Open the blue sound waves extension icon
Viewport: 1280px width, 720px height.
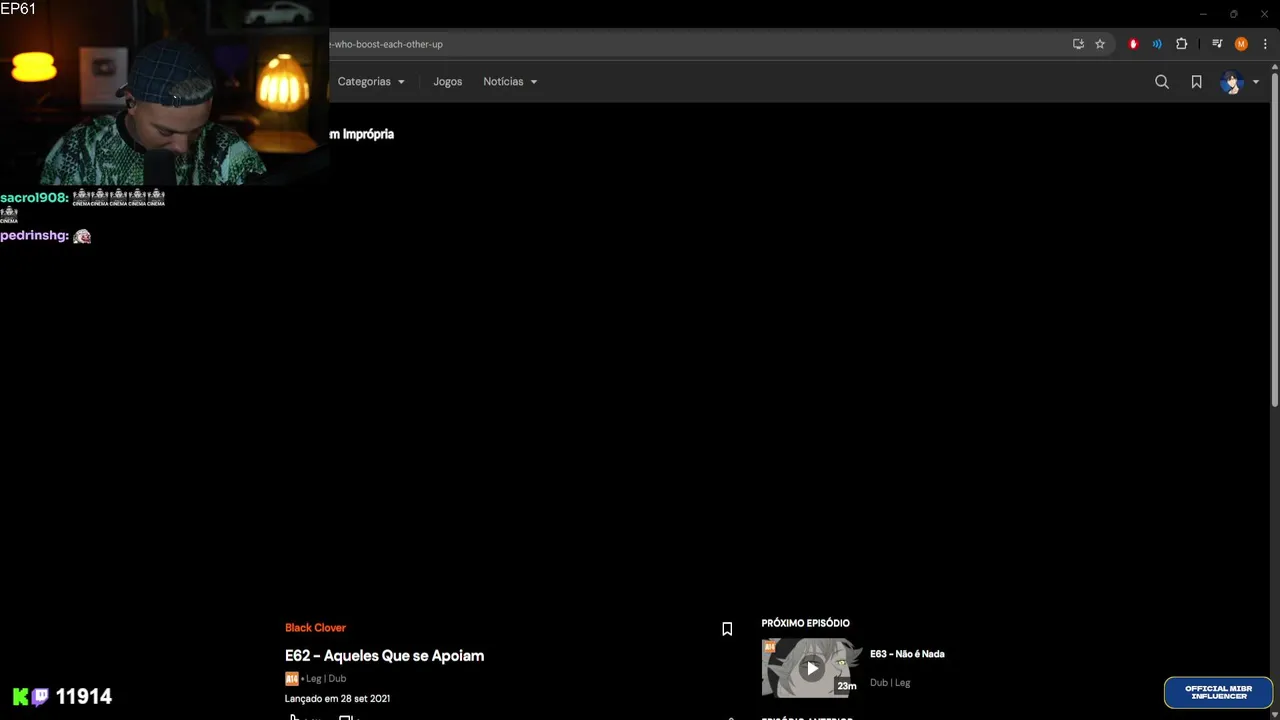click(1157, 44)
